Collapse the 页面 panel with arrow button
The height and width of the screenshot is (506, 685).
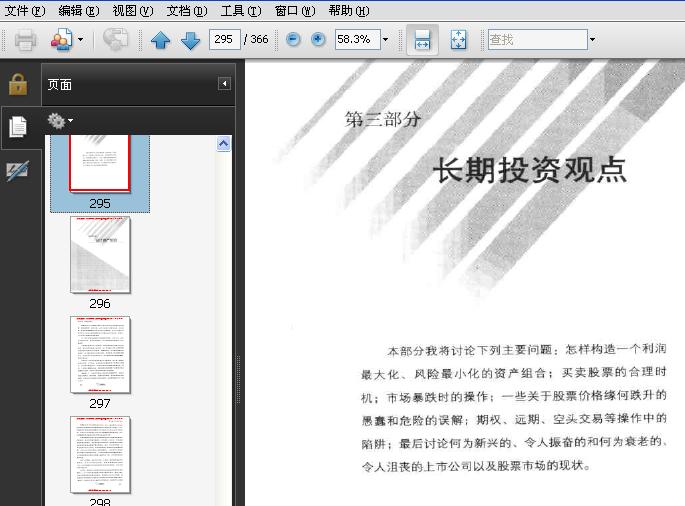pyautogui.click(x=224, y=84)
